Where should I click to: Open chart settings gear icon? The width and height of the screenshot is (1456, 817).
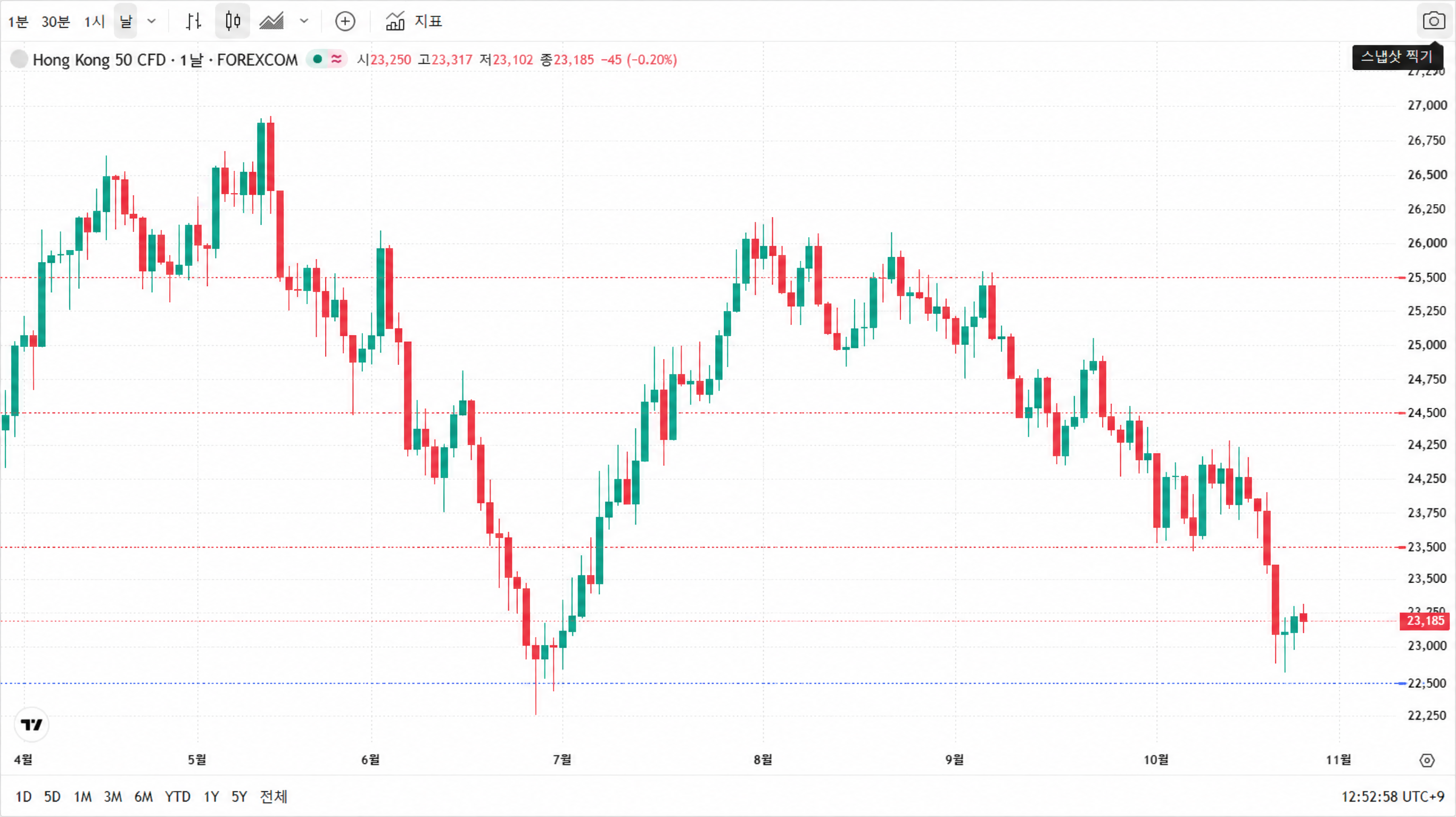(x=1427, y=761)
